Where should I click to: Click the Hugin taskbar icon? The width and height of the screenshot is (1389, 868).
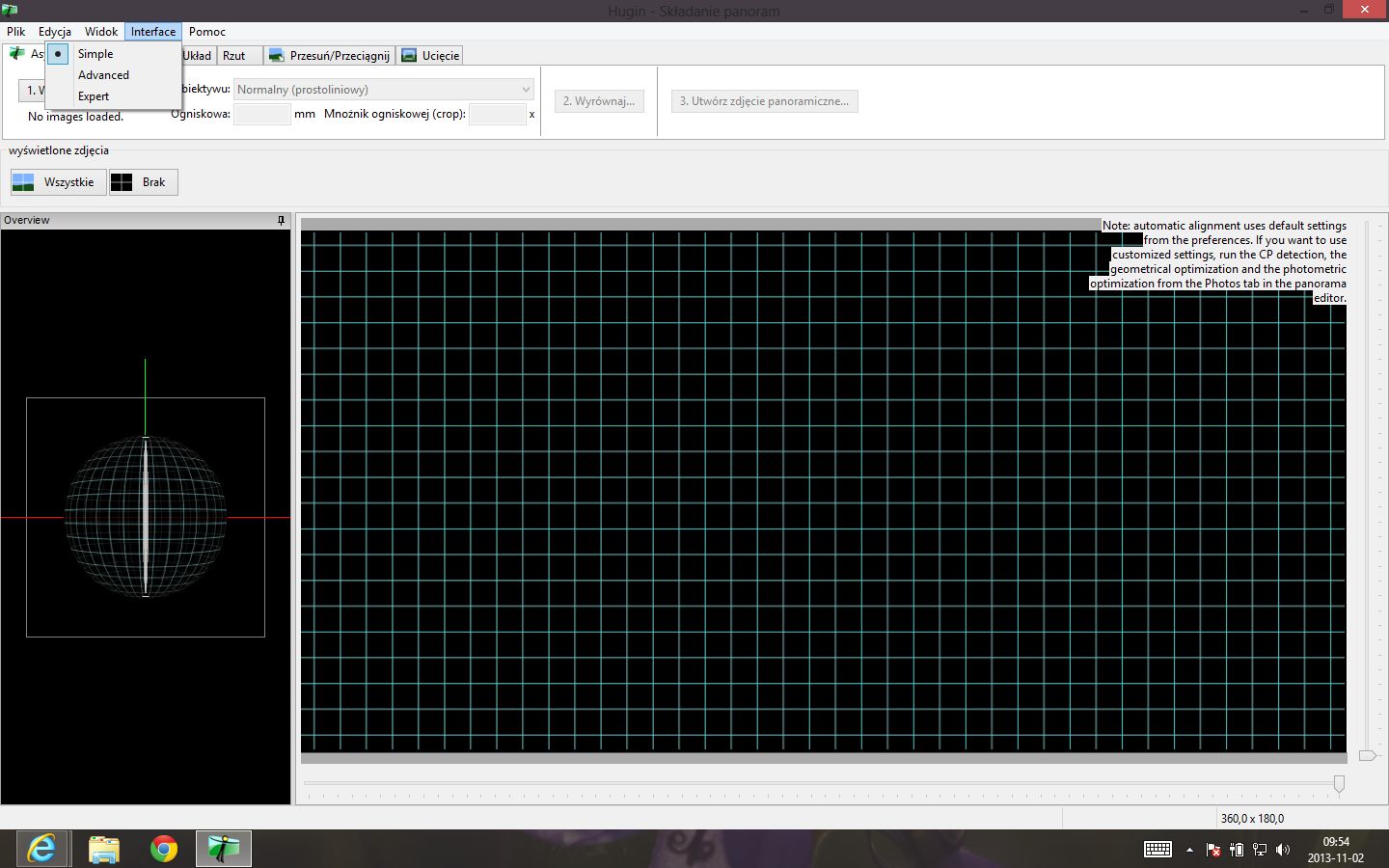(224, 849)
